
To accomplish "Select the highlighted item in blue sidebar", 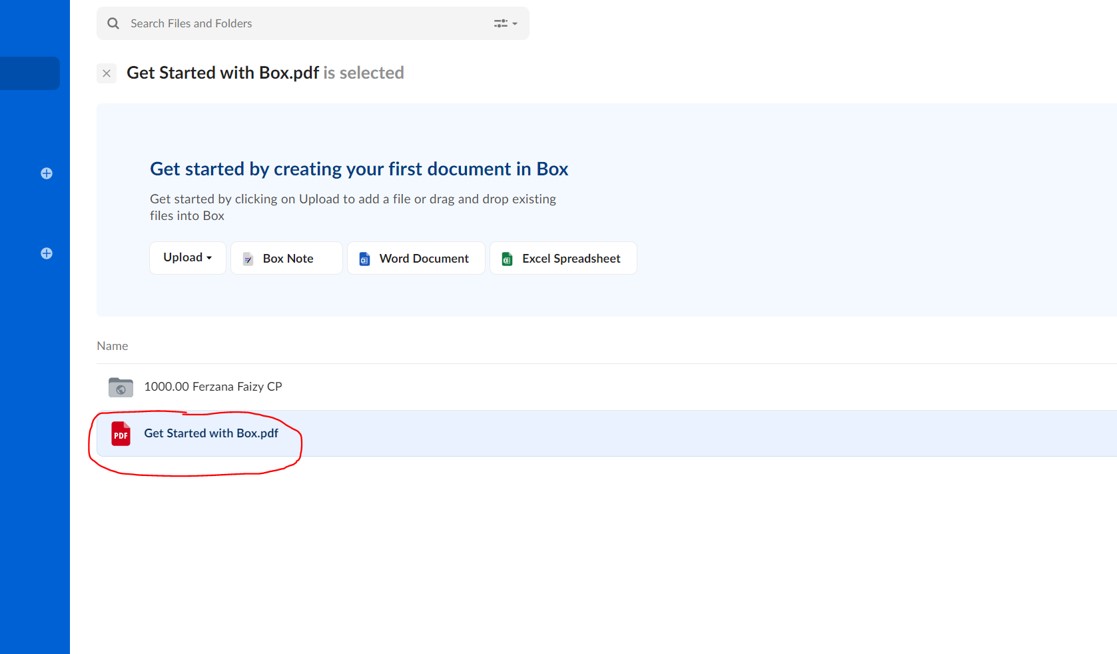I will coord(30,73).
